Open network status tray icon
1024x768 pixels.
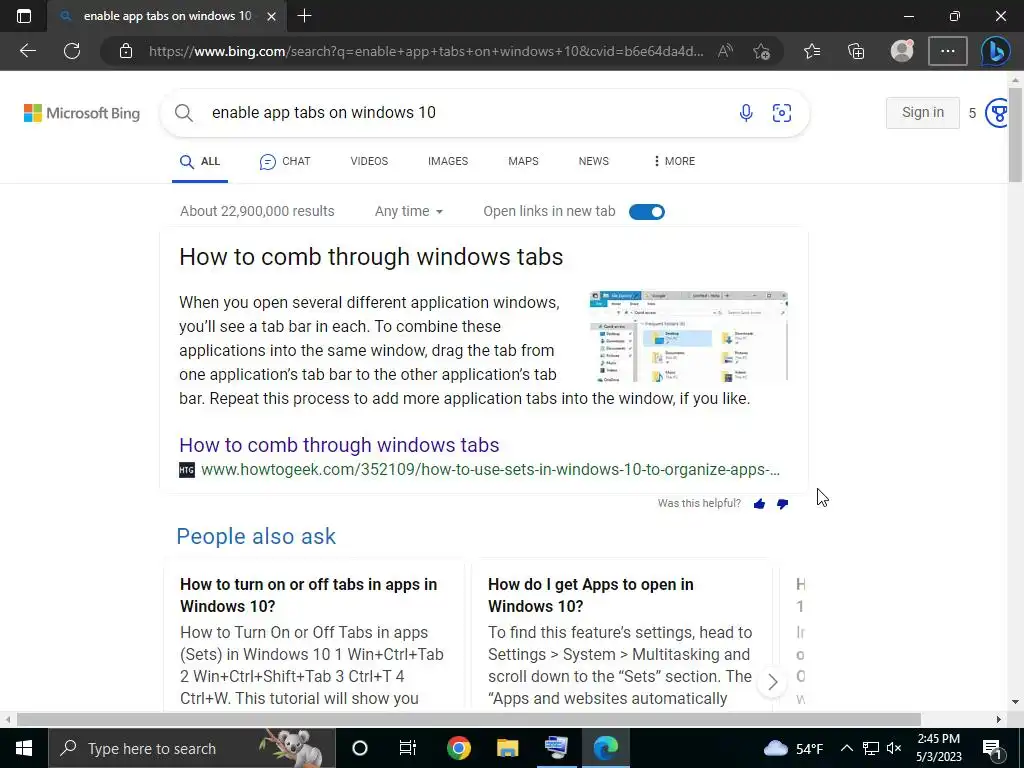pos(871,748)
